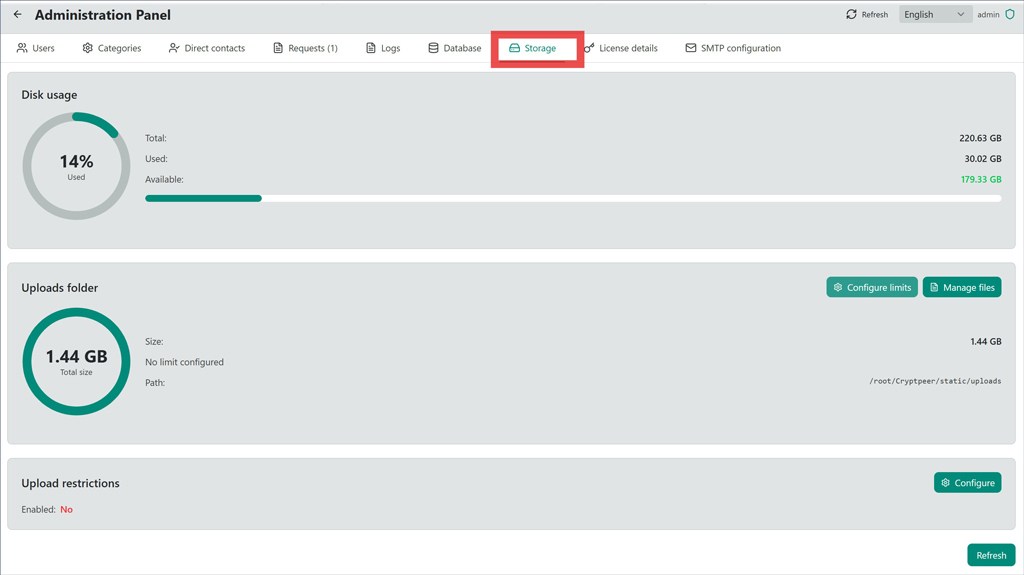Viewport: 1024px width, 575px height.
Task: Open the Database tab
Action: coord(455,48)
